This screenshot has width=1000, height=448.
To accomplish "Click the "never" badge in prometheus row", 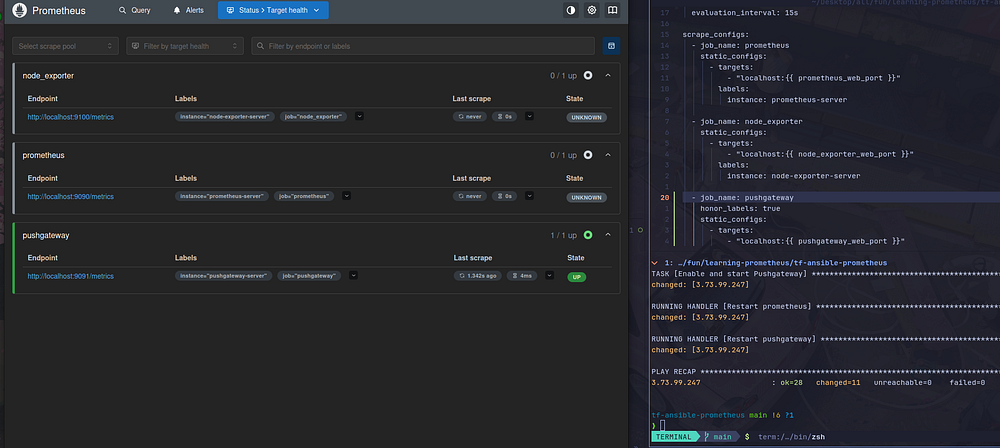I will (470, 197).
